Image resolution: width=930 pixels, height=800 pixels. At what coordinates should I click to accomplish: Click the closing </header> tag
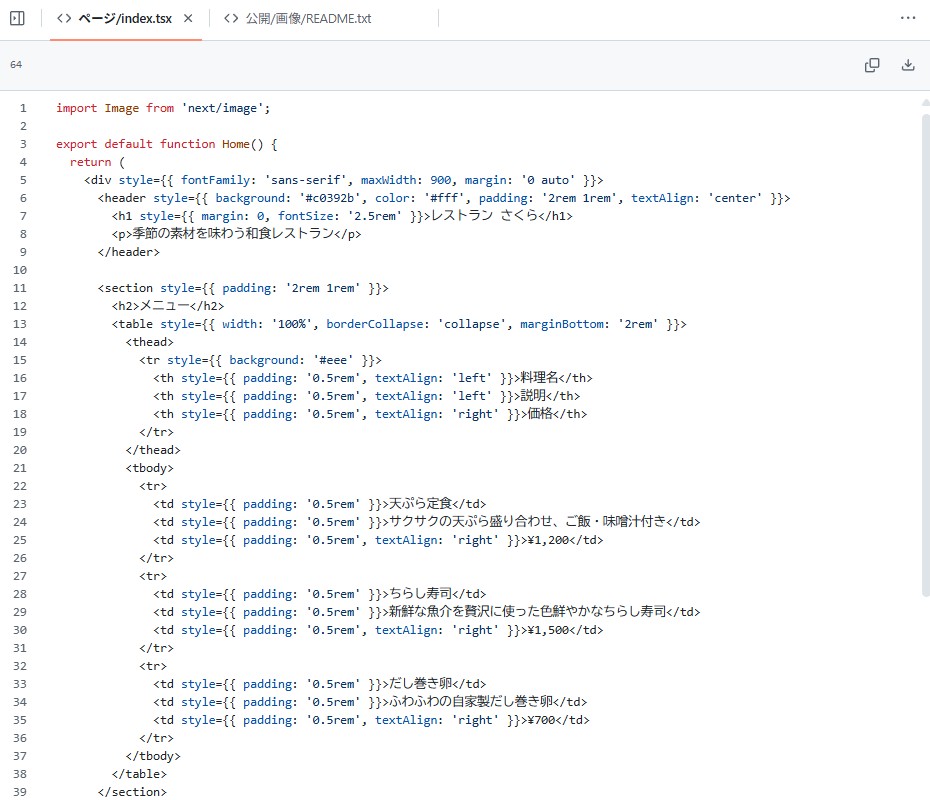click(x=129, y=252)
